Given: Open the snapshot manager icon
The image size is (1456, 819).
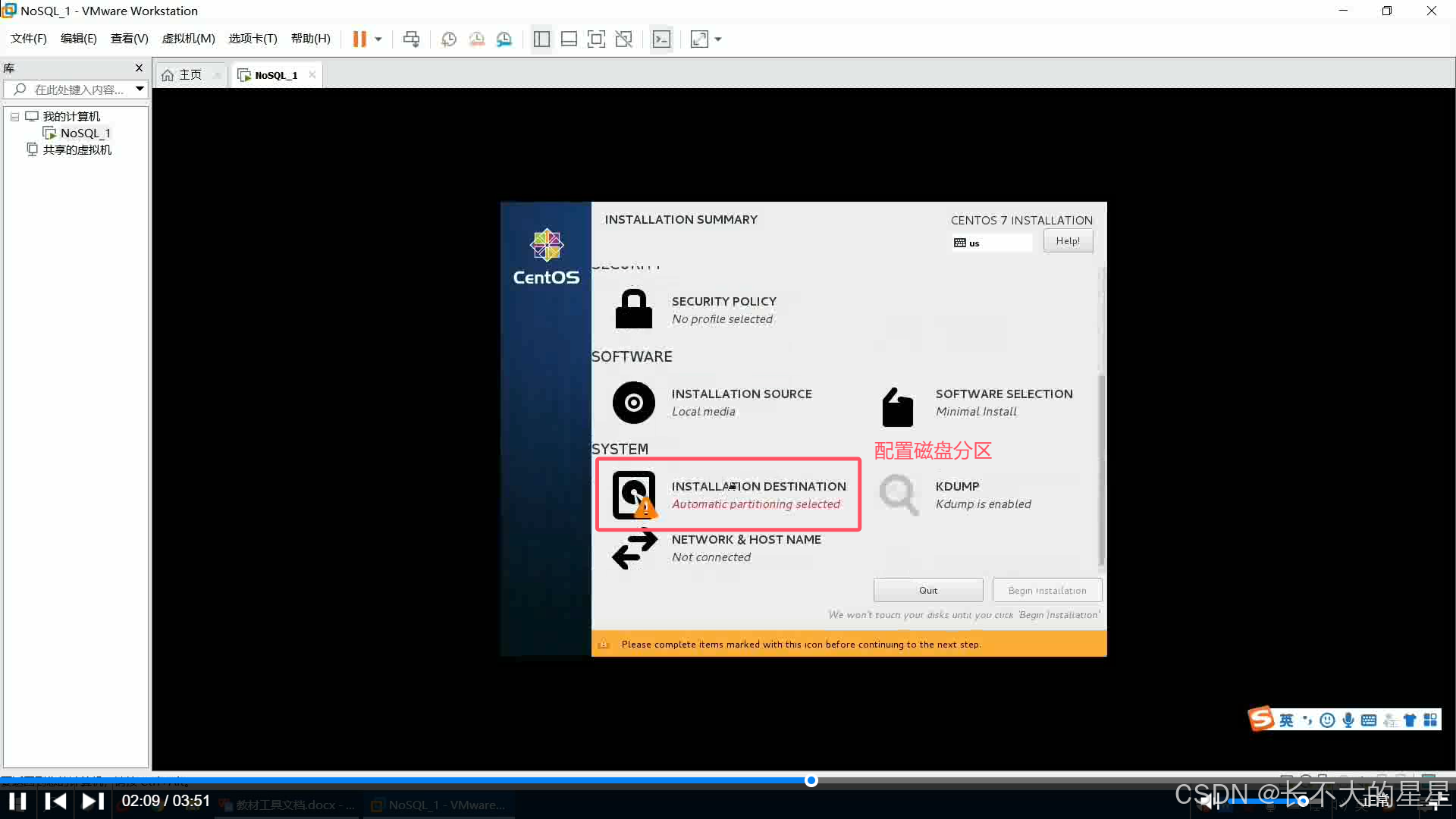Looking at the screenshot, I should click(504, 39).
